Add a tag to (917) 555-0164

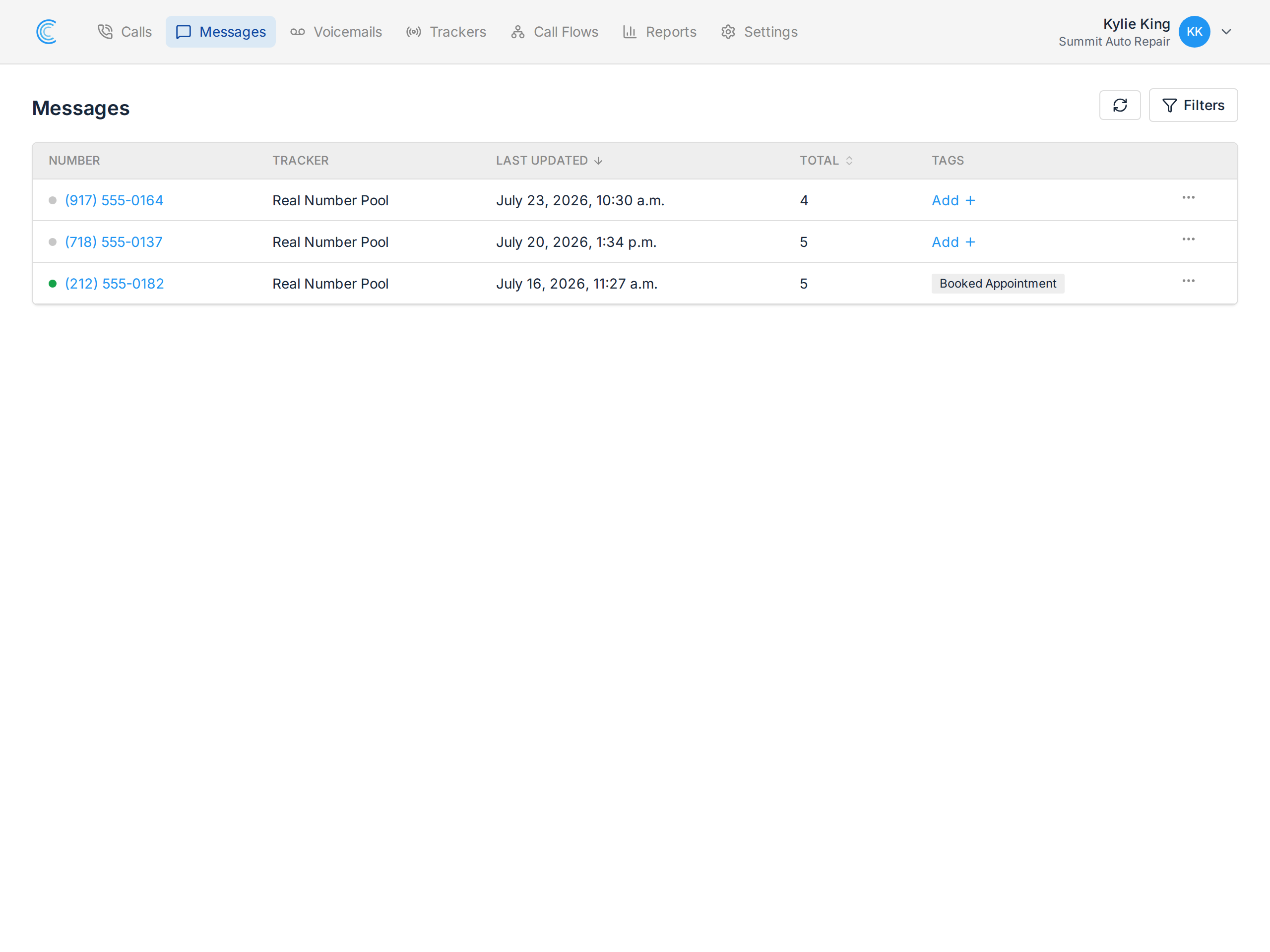point(953,200)
